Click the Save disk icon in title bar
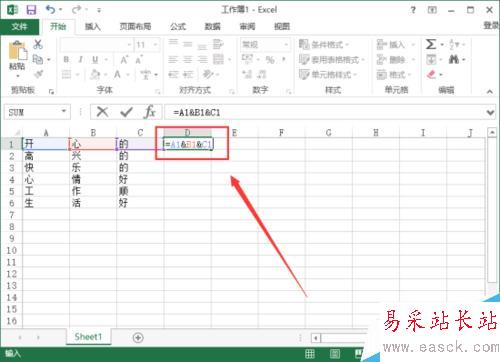 pyautogui.click(x=31, y=10)
